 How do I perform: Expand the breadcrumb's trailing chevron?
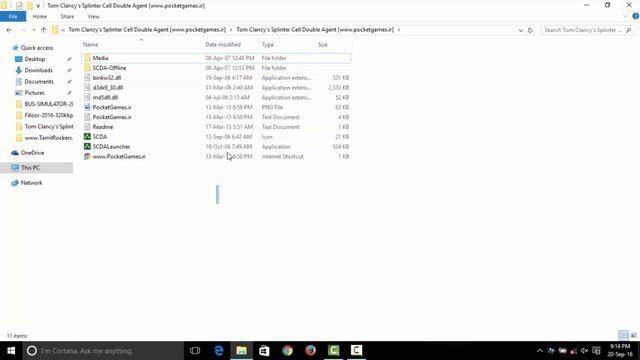point(399,30)
